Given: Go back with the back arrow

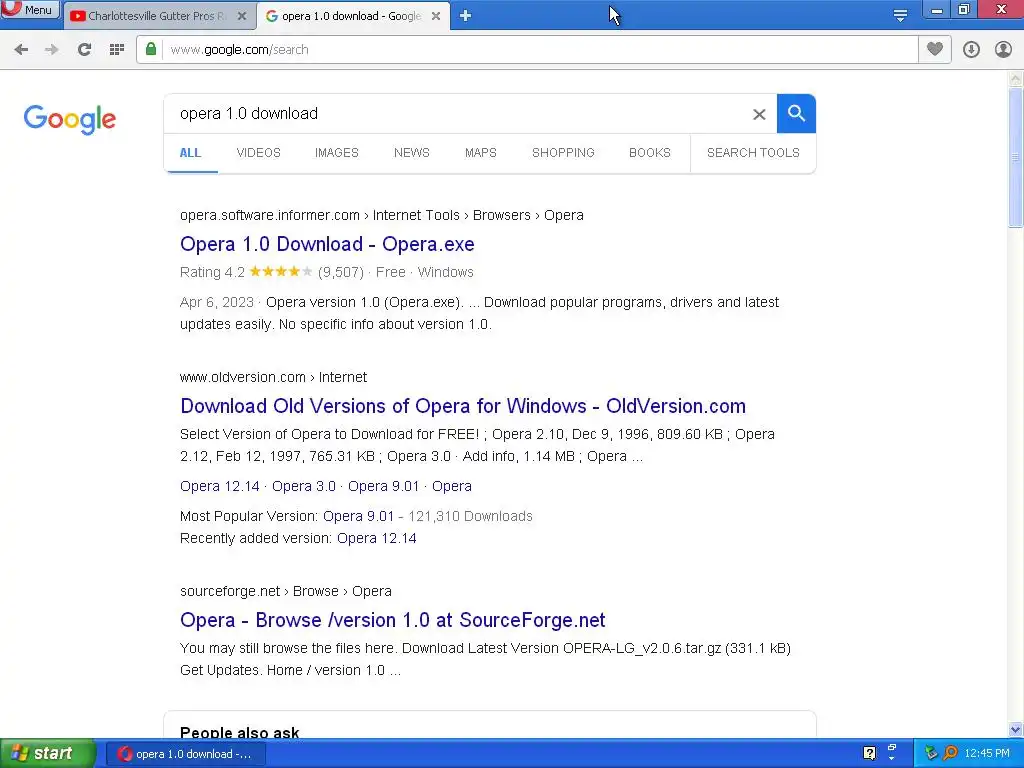Looking at the screenshot, I should (x=21, y=50).
